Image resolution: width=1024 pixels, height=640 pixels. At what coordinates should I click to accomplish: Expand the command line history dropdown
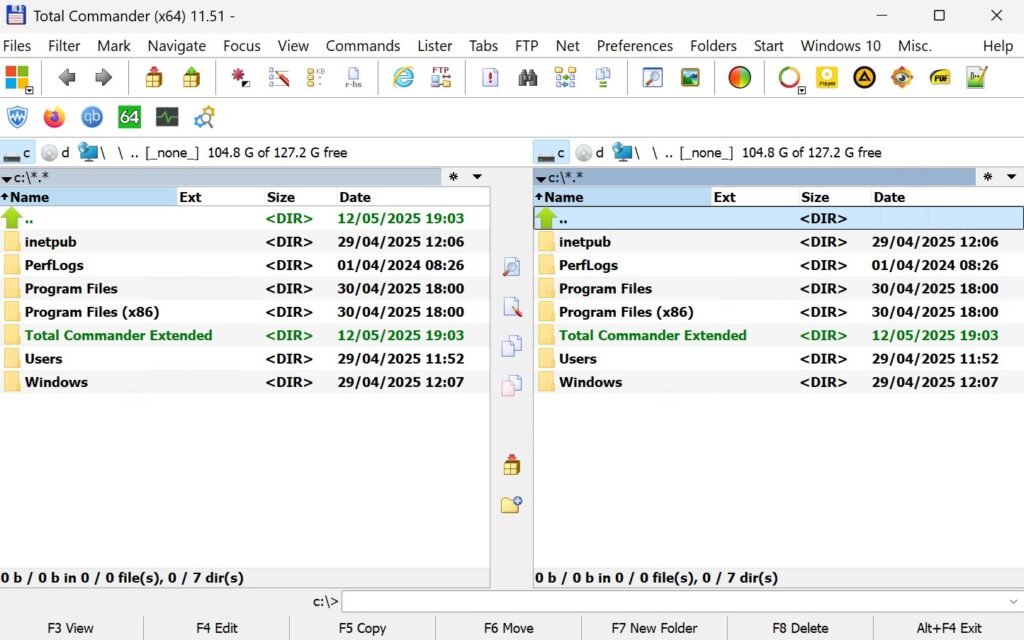(x=1013, y=601)
